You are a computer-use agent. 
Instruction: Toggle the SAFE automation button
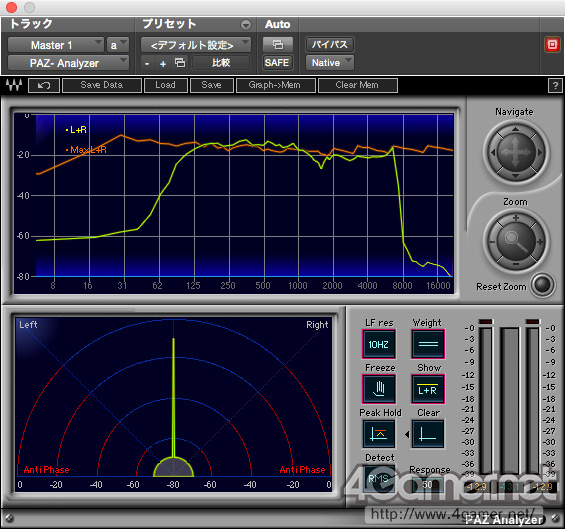click(277, 63)
